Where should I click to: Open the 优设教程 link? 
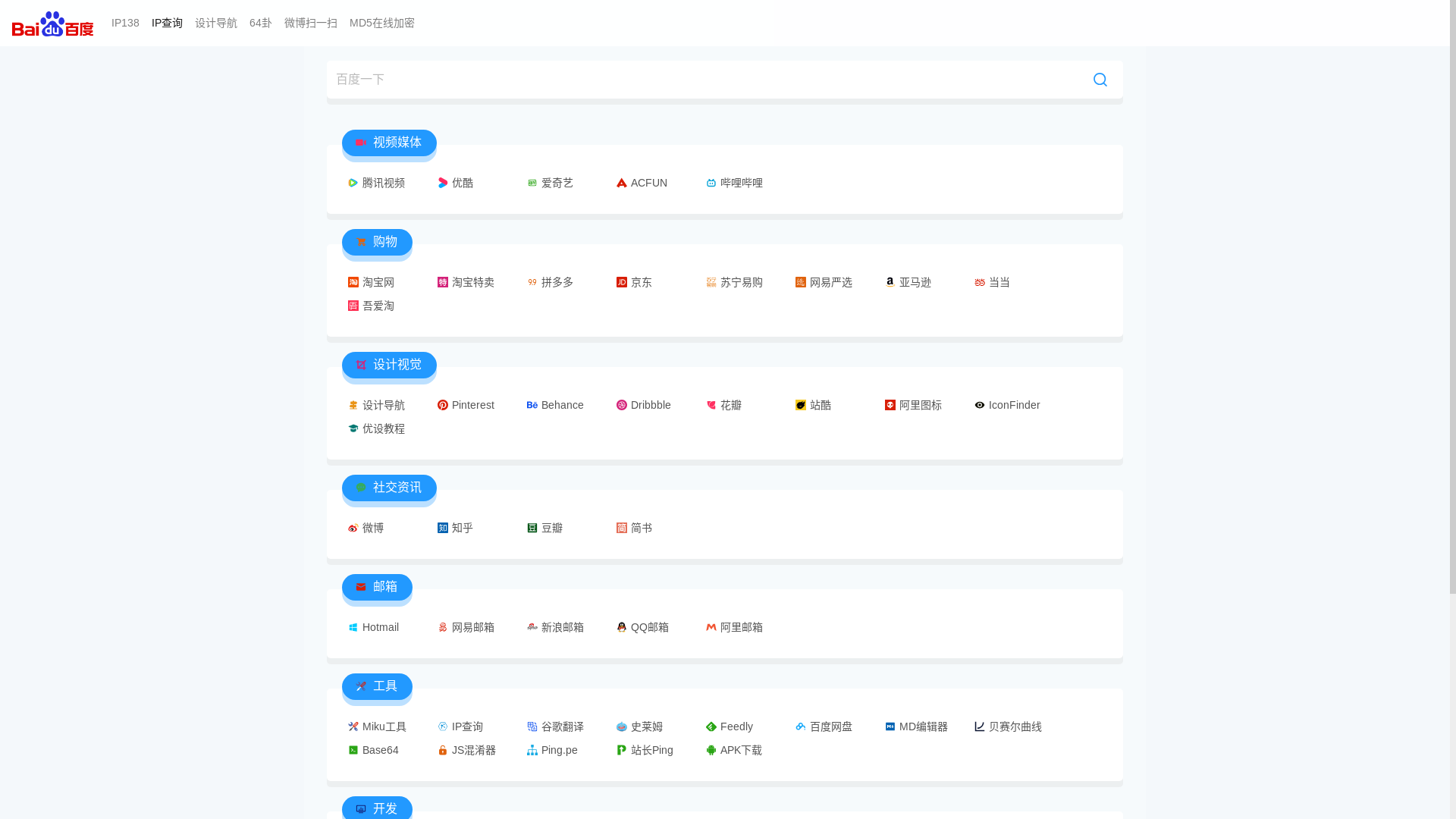[x=376, y=428]
